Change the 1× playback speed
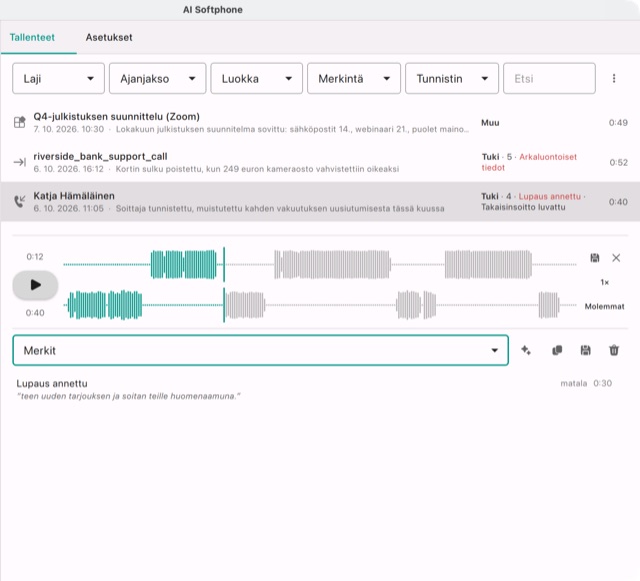Image resolution: width=640 pixels, height=581 pixels. 604,282
